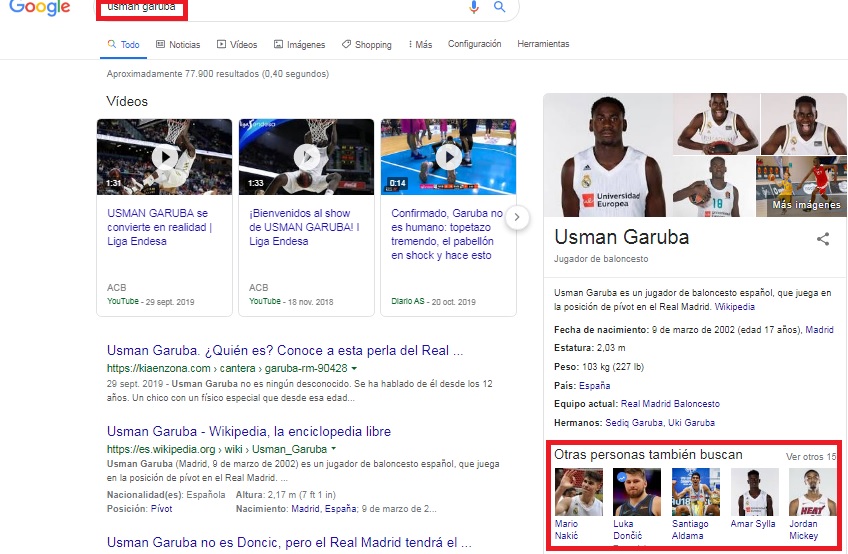Viewport: 848px width, 554px height.
Task: Open Real Madrid Baloncesto team link
Action: 670,404
